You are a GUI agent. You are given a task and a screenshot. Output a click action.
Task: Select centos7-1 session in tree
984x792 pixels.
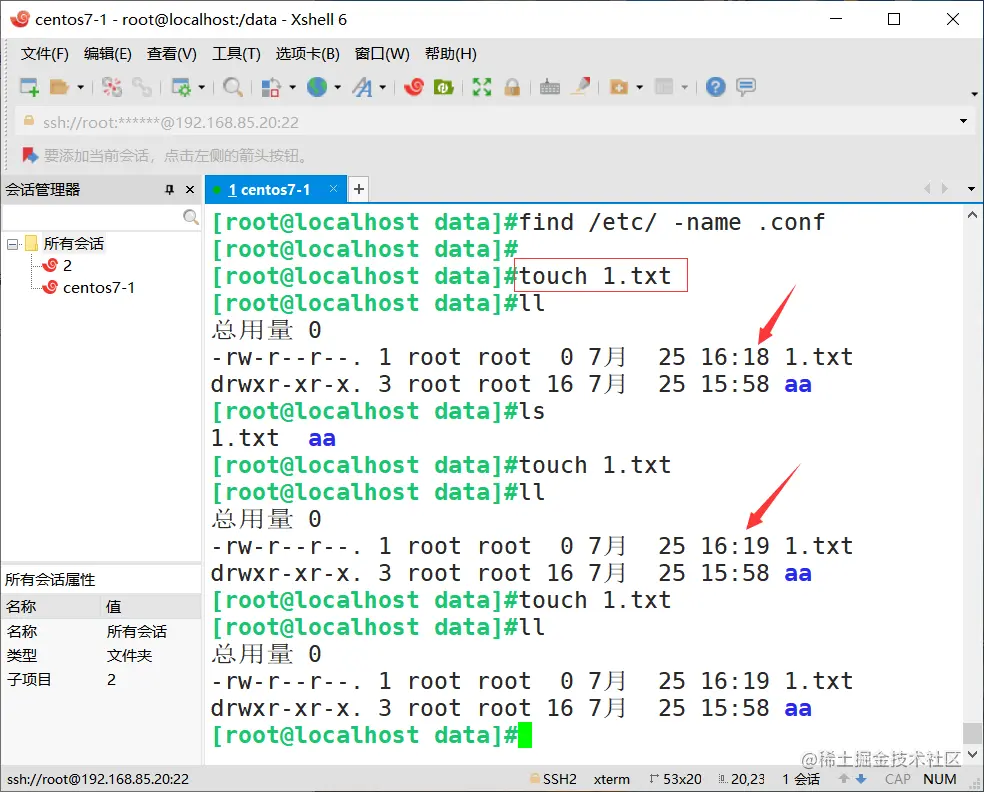click(x=99, y=287)
